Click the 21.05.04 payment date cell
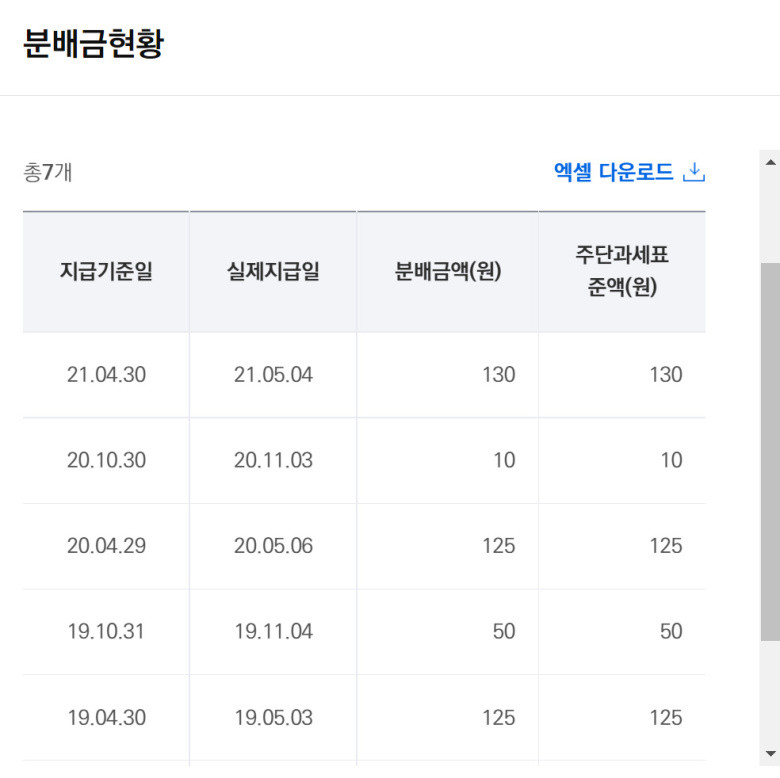Viewport: 780px width, 778px height. [x=273, y=375]
